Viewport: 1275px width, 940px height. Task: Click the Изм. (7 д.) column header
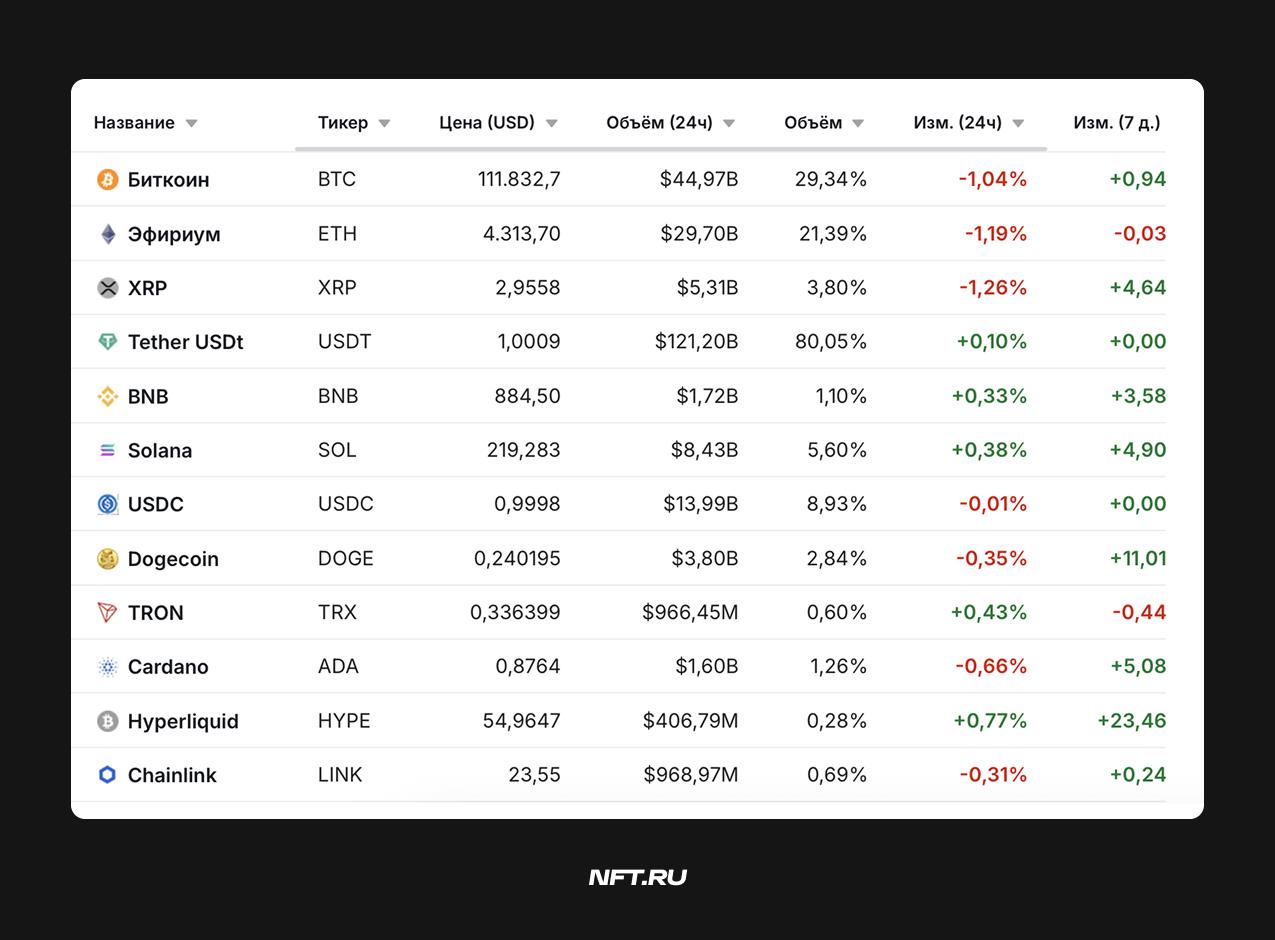tap(1117, 123)
